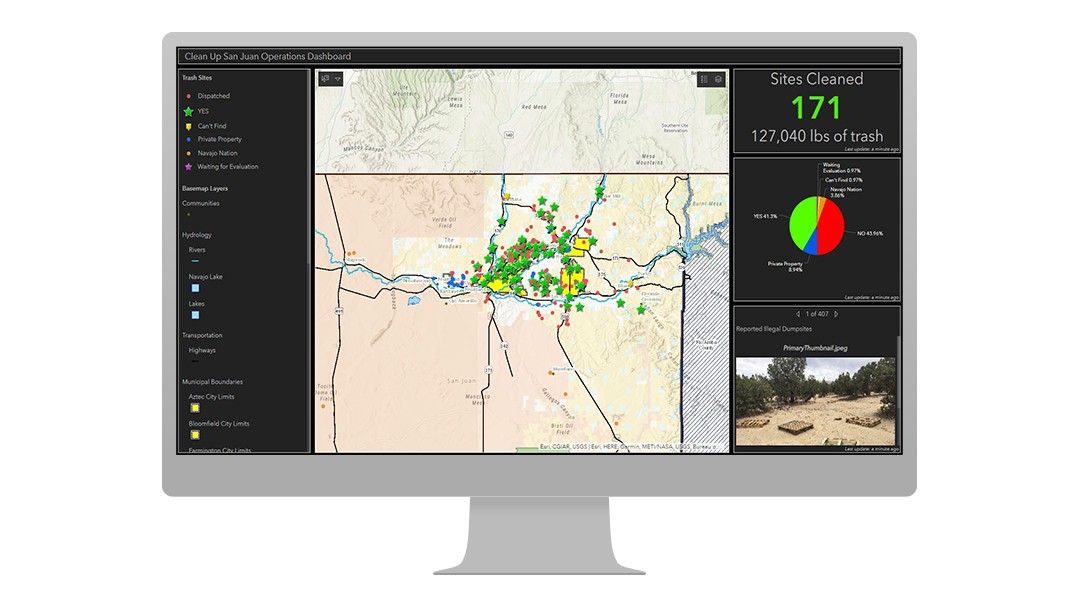
Task: Click the Rivers line legend symbol
Action: click(195, 261)
